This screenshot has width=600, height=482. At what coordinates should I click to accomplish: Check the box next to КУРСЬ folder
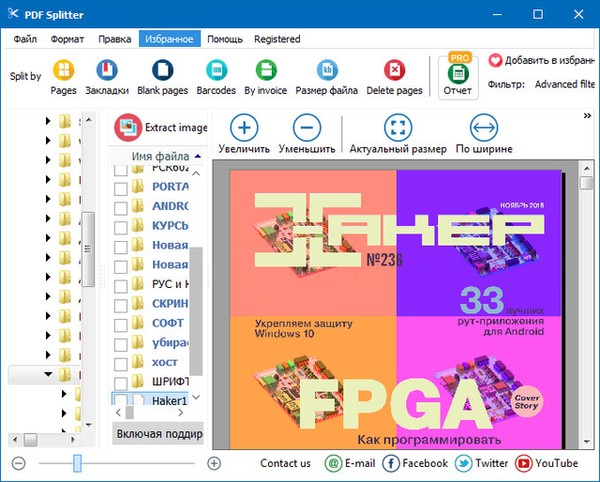click(x=121, y=226)
